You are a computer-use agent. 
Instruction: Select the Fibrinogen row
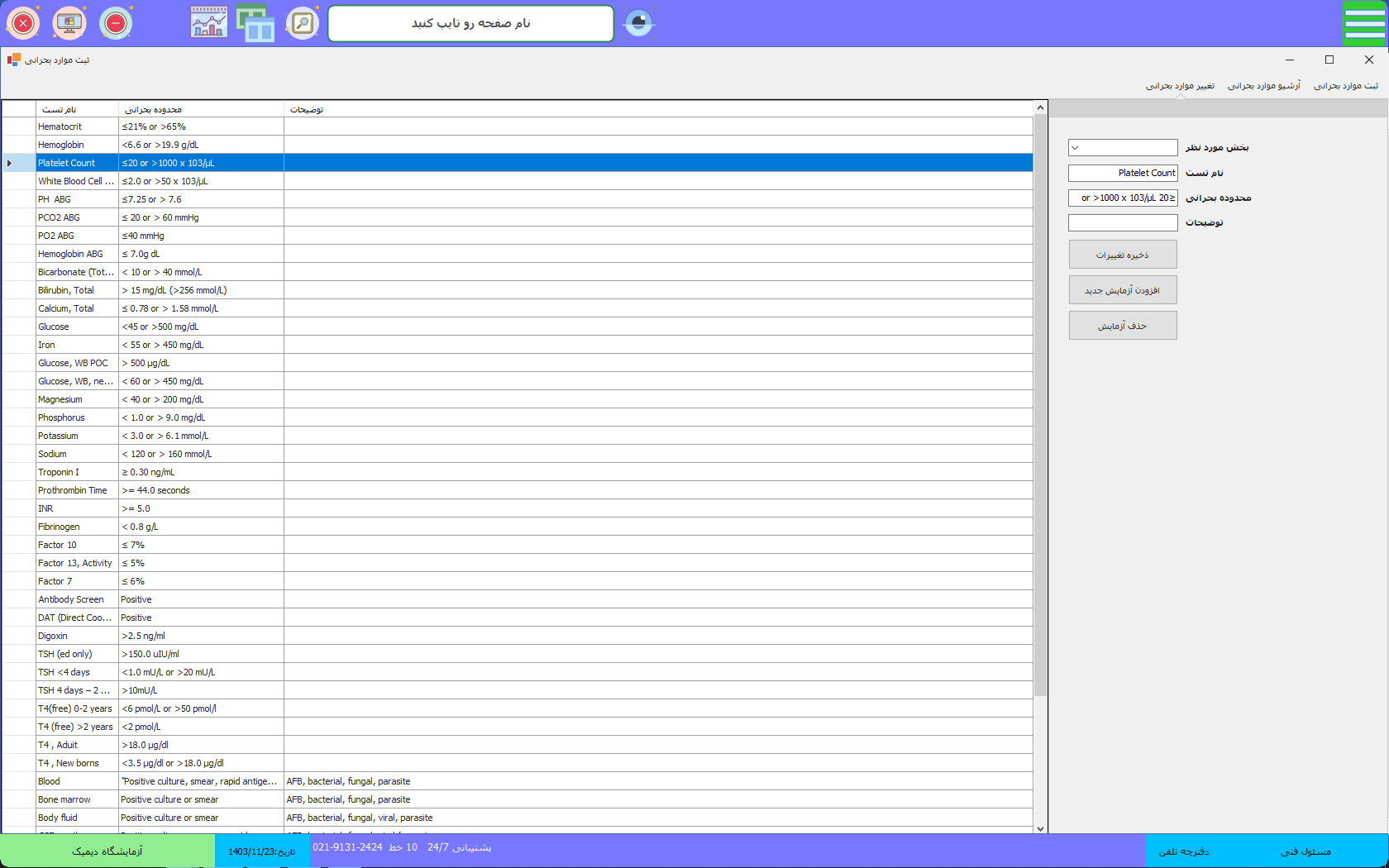tap(518, 527)
